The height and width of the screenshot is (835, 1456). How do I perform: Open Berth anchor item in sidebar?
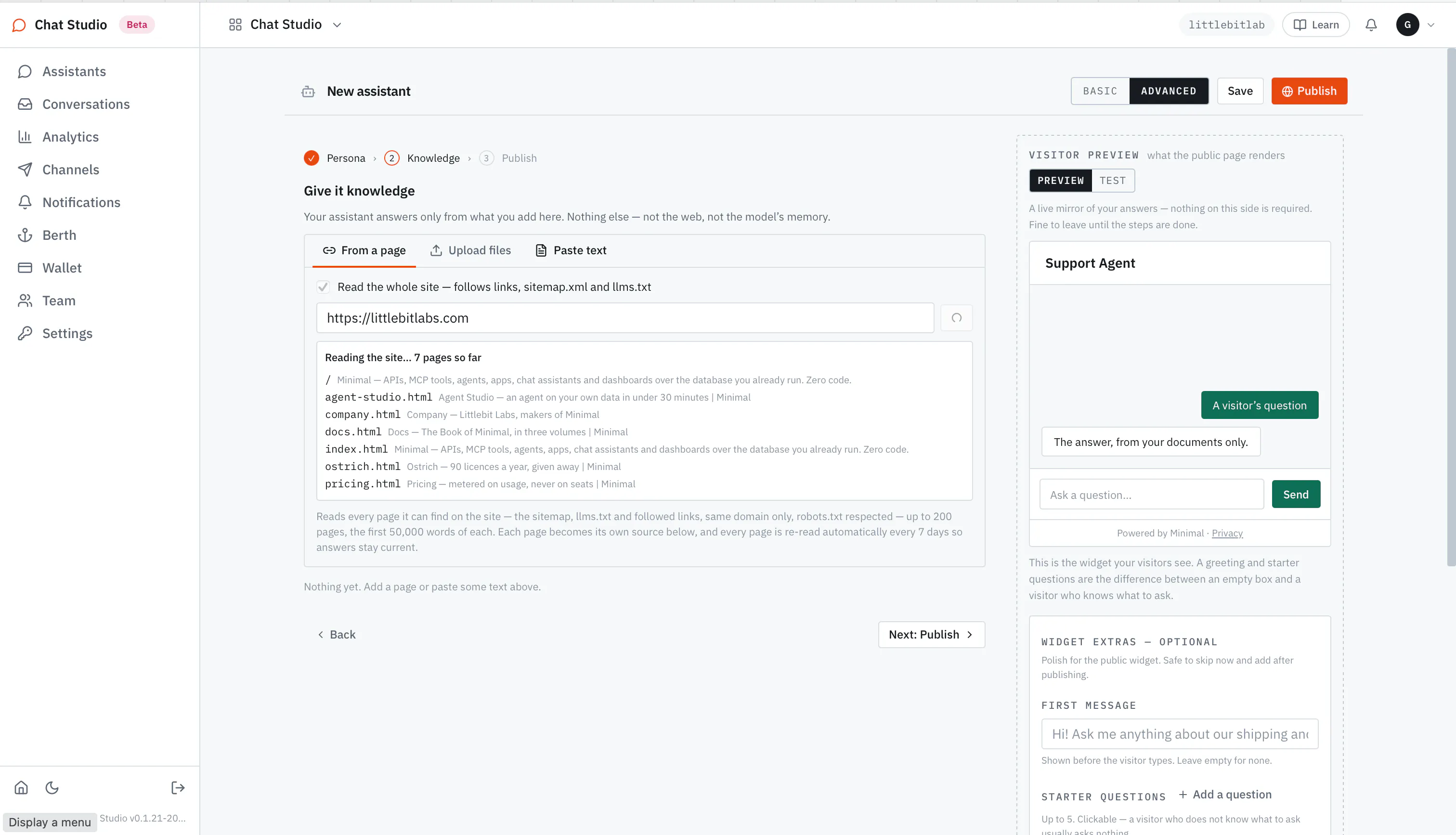47,235
